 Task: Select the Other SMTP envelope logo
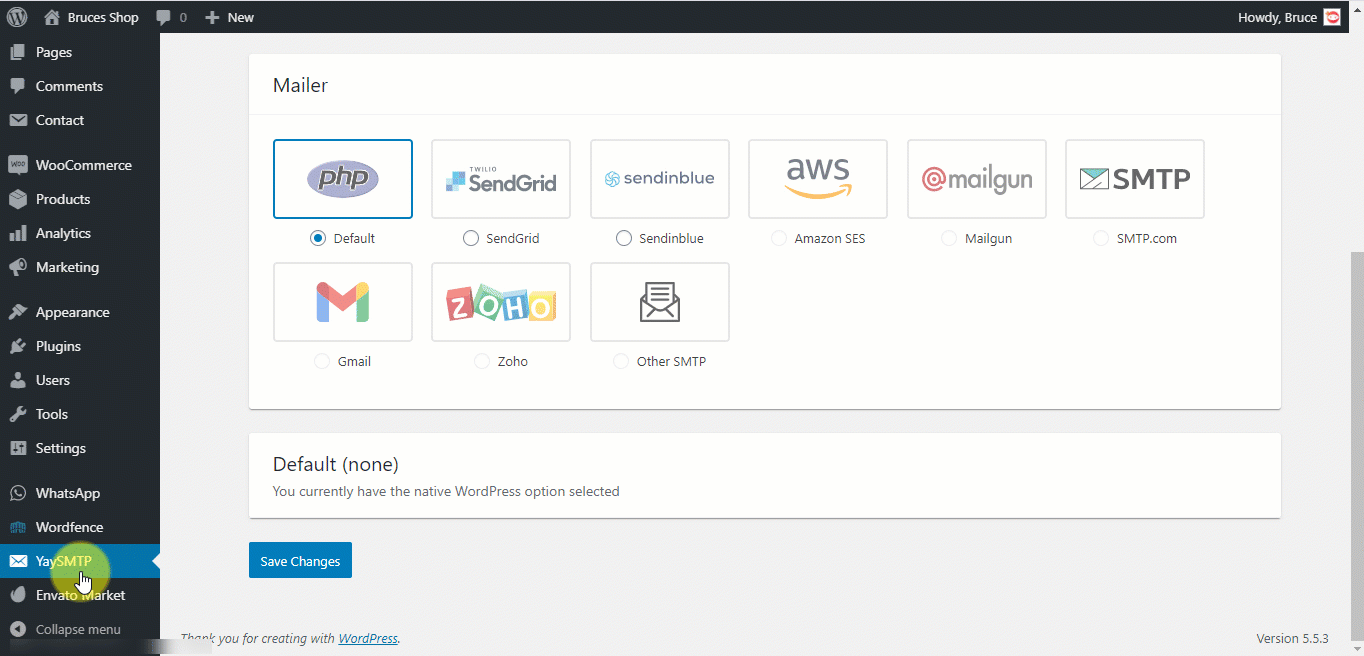click(660, 302)
